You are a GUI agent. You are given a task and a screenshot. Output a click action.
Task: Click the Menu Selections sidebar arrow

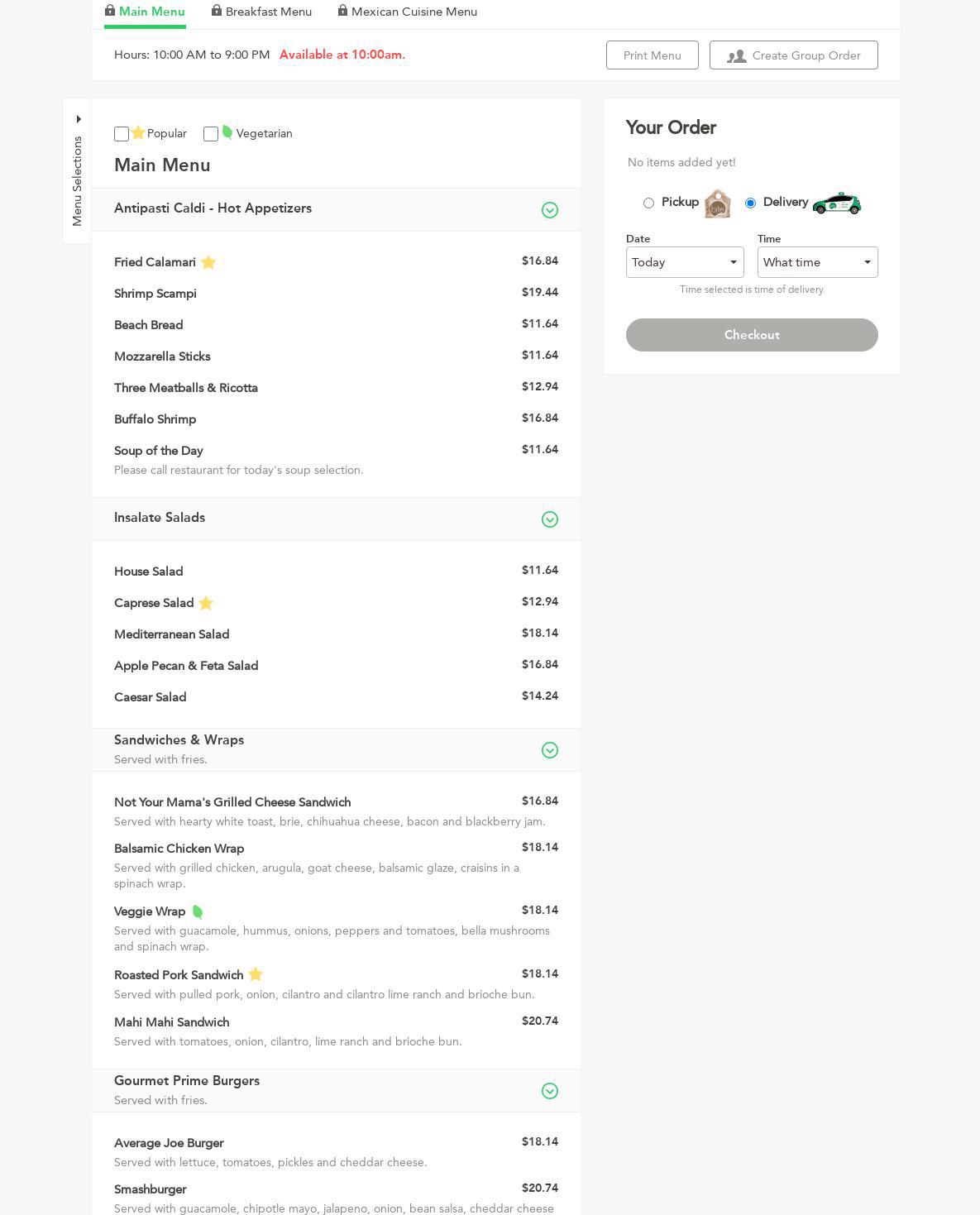click(x=79, y=119)
